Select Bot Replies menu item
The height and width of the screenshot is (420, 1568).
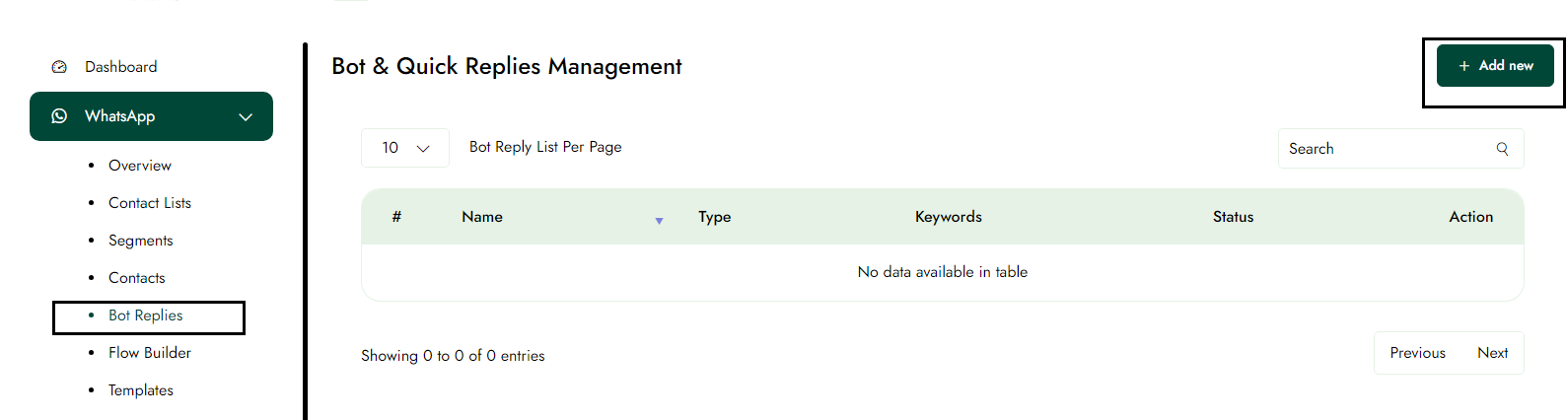click(145, 315)
